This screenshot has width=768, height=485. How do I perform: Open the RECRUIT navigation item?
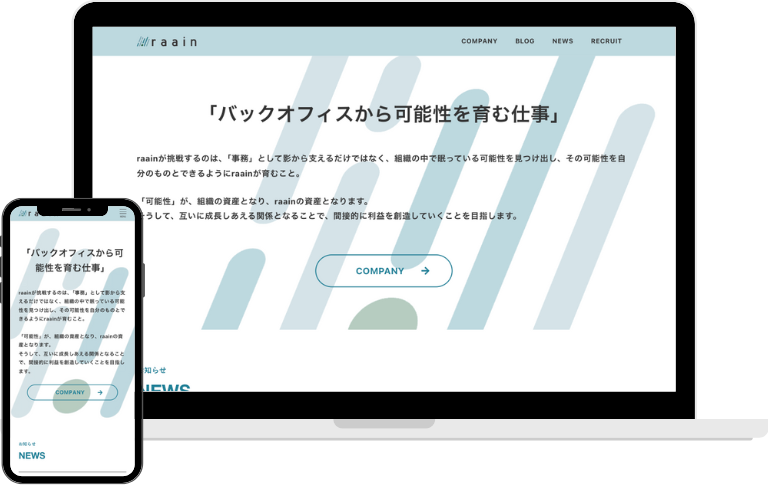606,42
